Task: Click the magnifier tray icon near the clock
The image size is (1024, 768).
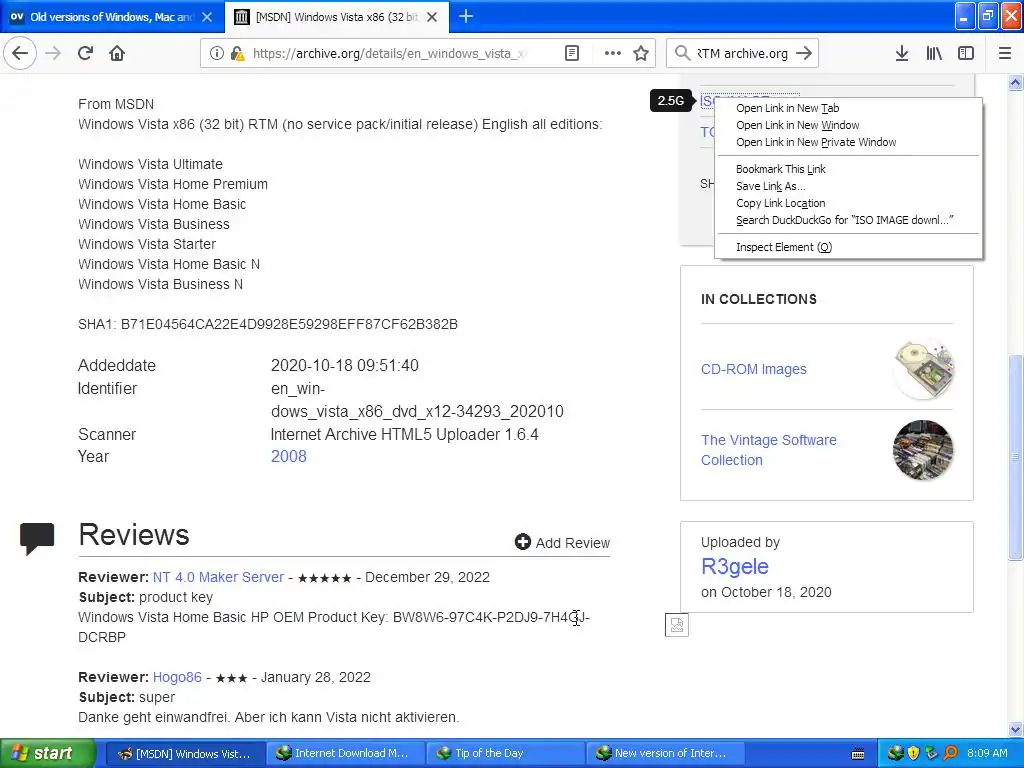Action: (950, 753)
